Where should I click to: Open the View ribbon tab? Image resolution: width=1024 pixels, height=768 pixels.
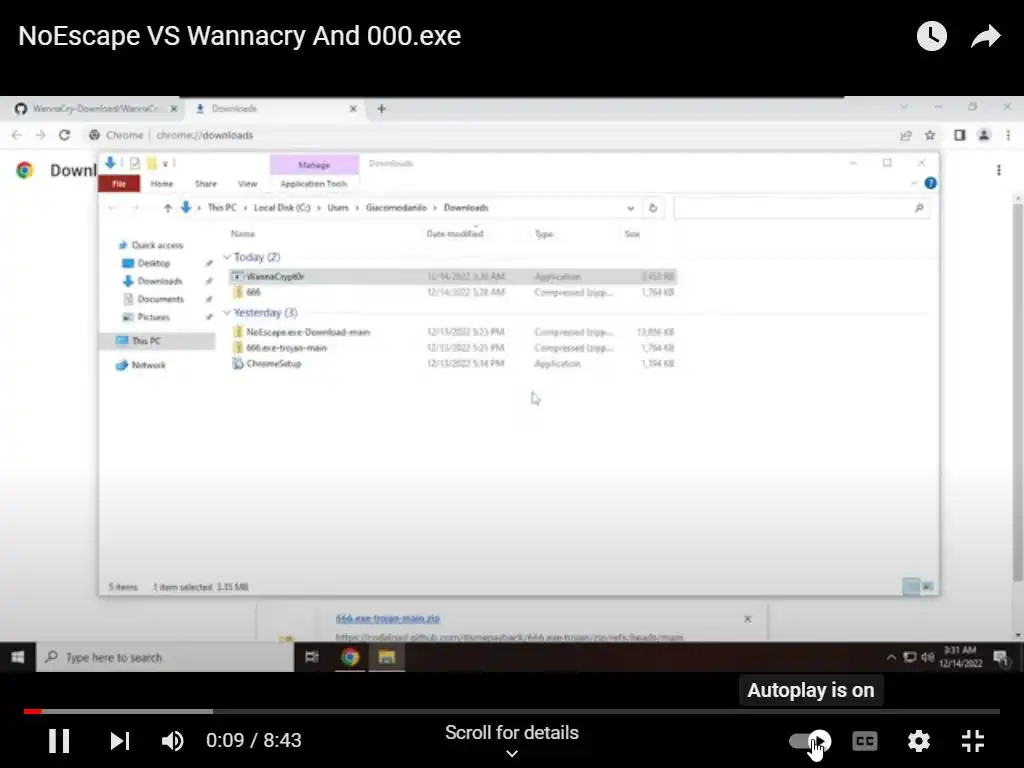(248, 184)
